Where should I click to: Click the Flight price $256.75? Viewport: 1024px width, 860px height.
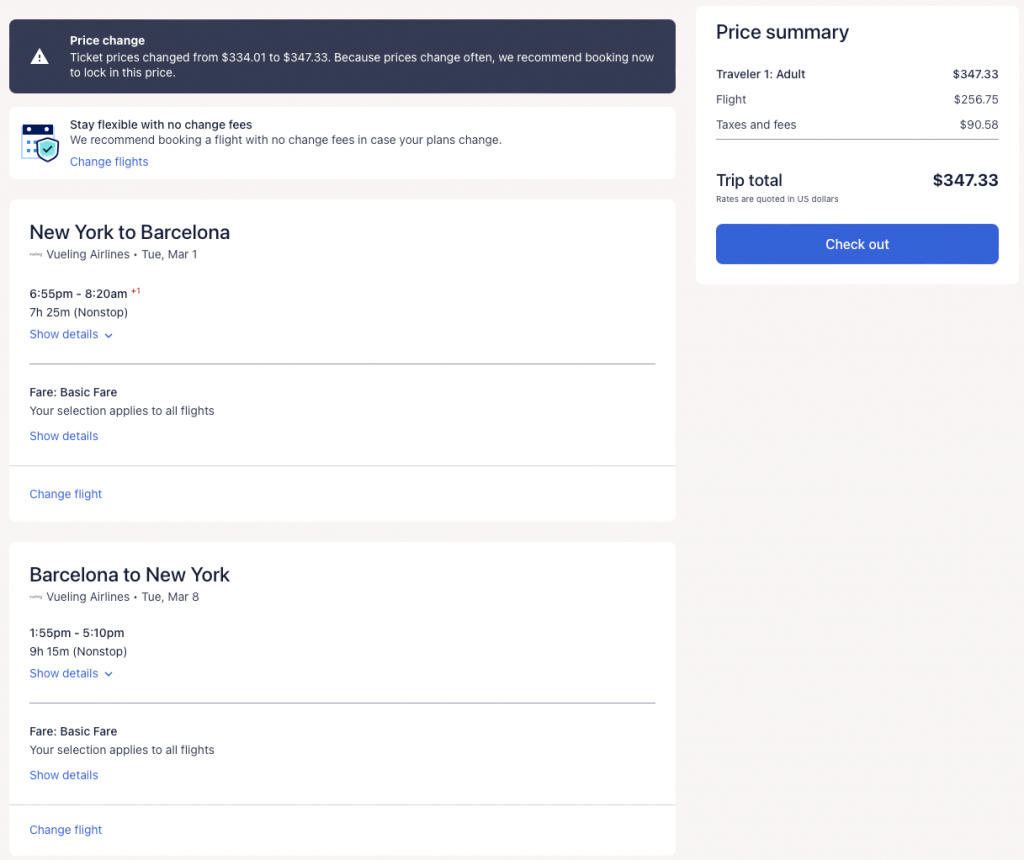976,100
